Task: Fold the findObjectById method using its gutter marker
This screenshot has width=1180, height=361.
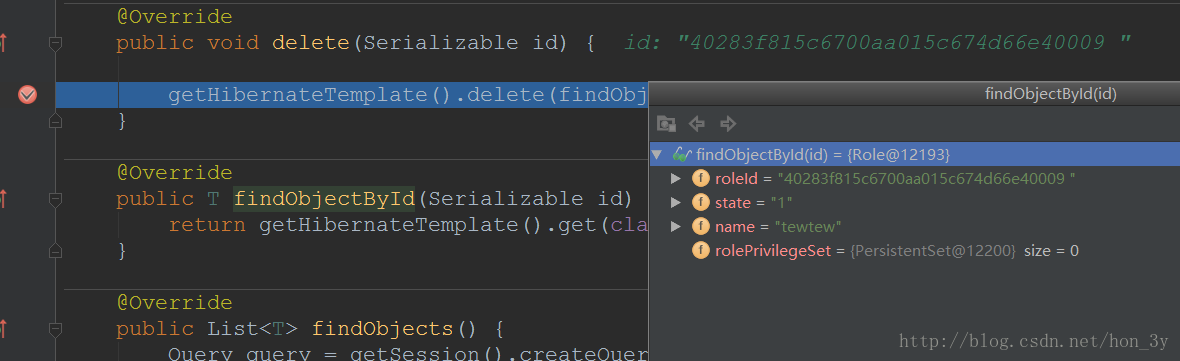Action: (55, 200)
